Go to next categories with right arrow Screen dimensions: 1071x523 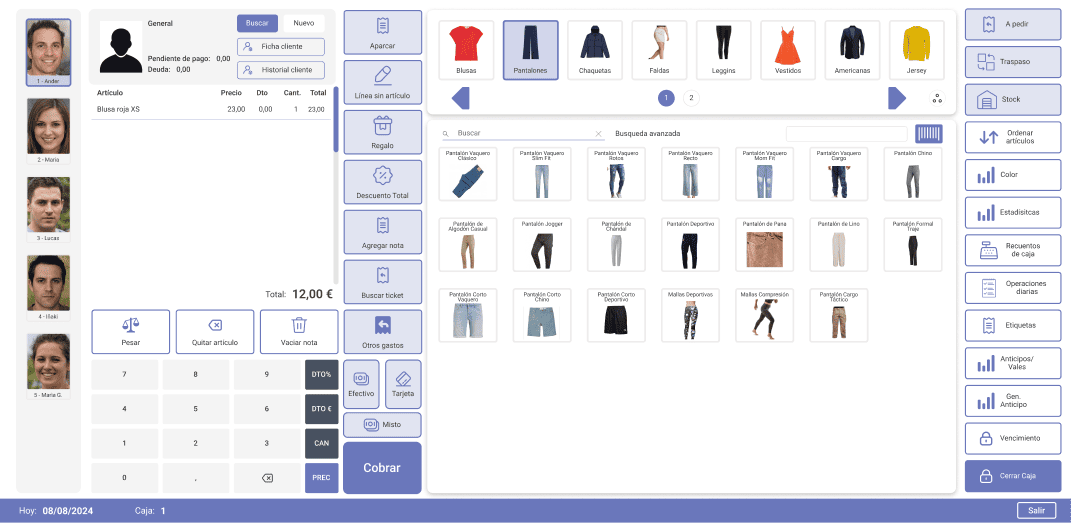(x=897, y=98)
